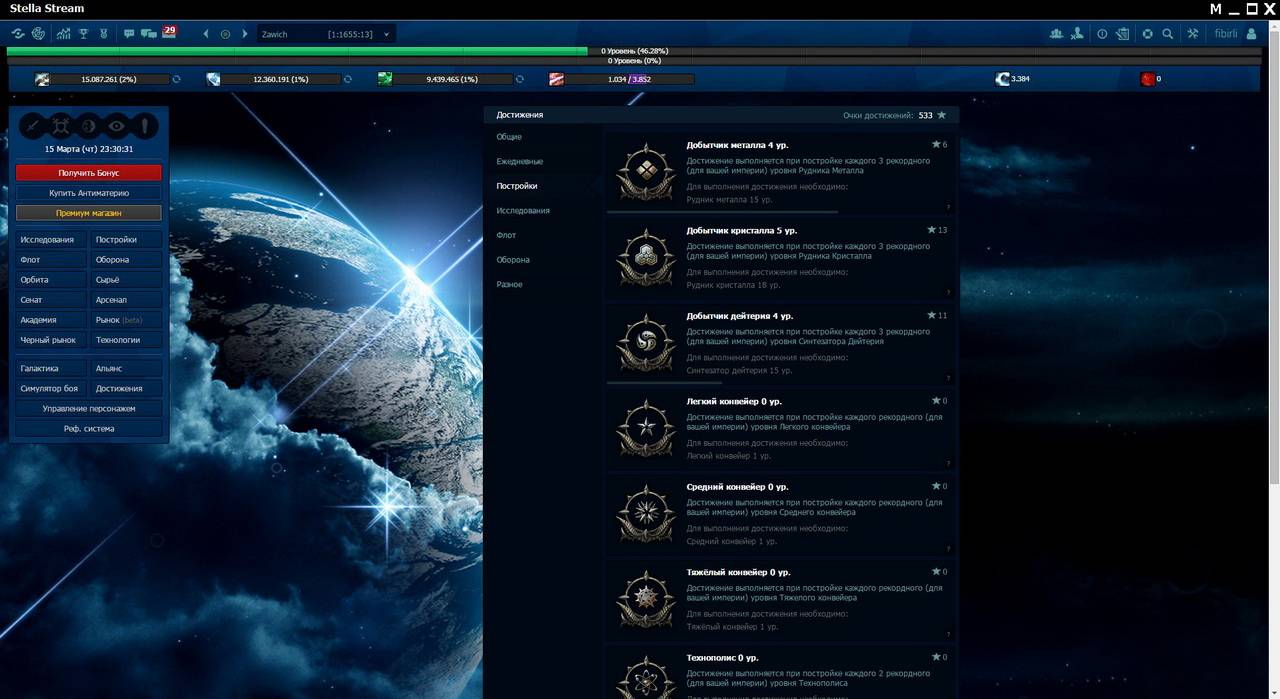Screen dimensions: 1280x699
Task: Click the red Получить Бонус button
Action: [88, 173]
